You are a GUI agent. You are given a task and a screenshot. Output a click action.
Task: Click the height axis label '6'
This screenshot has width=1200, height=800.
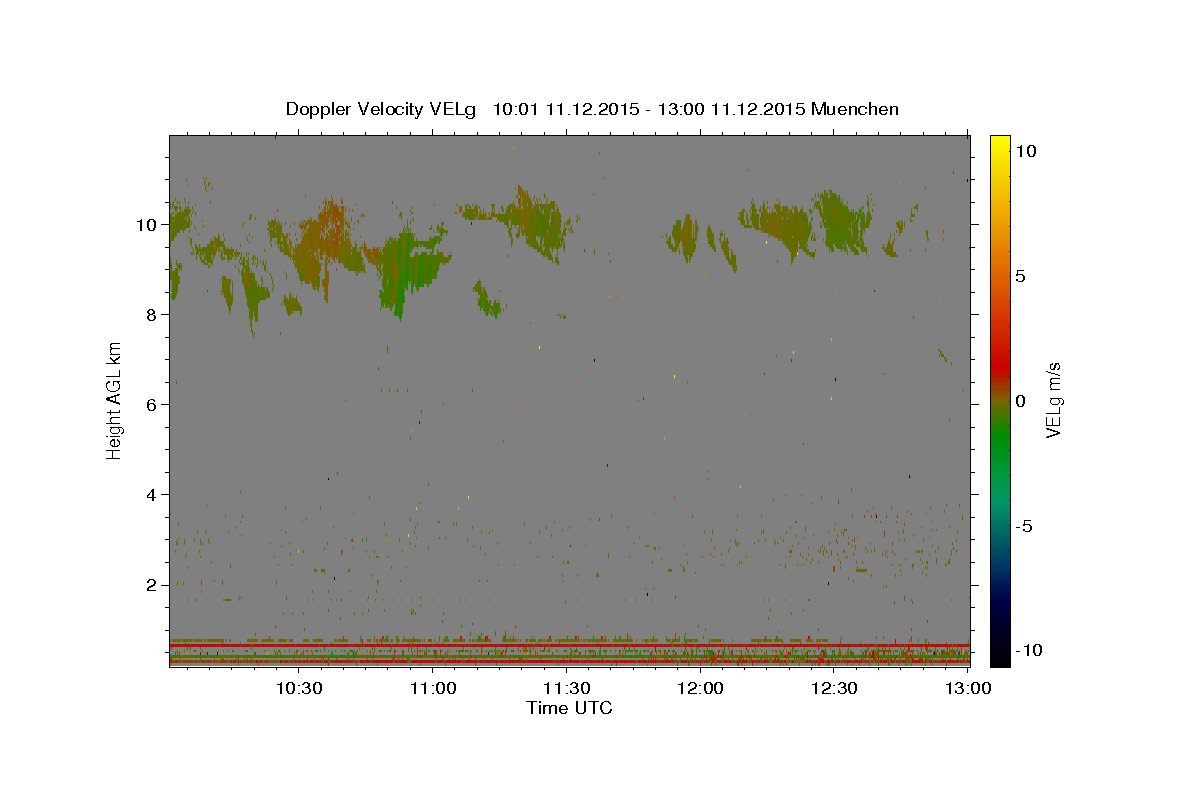[152, 404]
